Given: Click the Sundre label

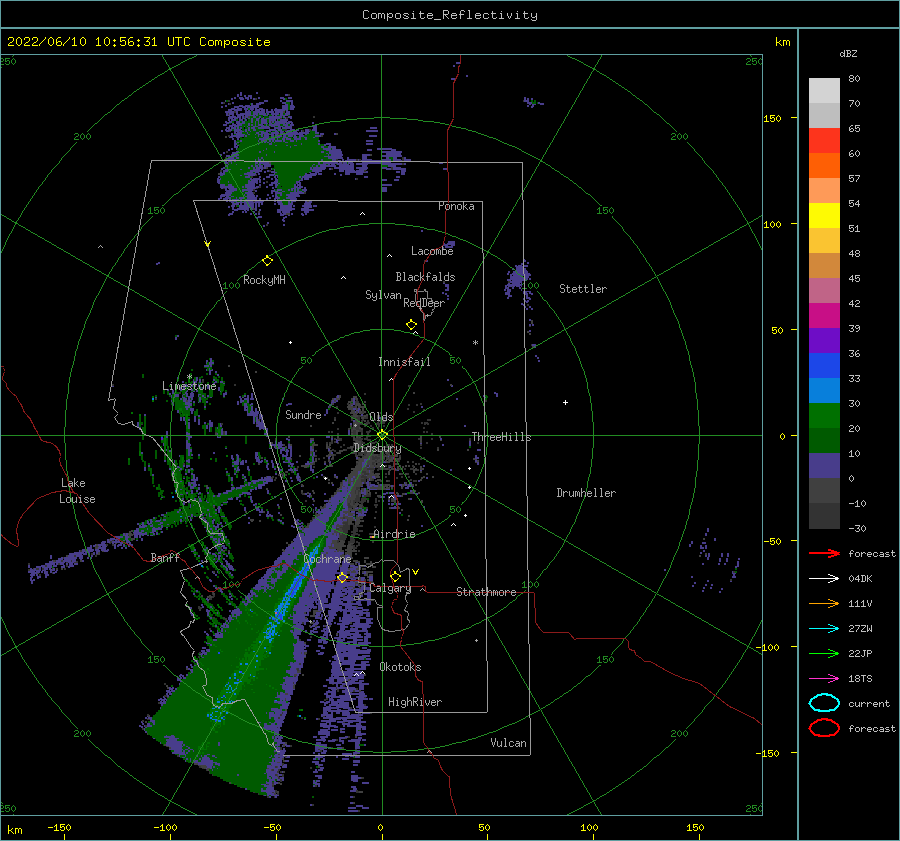Looking at the screenshot, I should [303, 414].
